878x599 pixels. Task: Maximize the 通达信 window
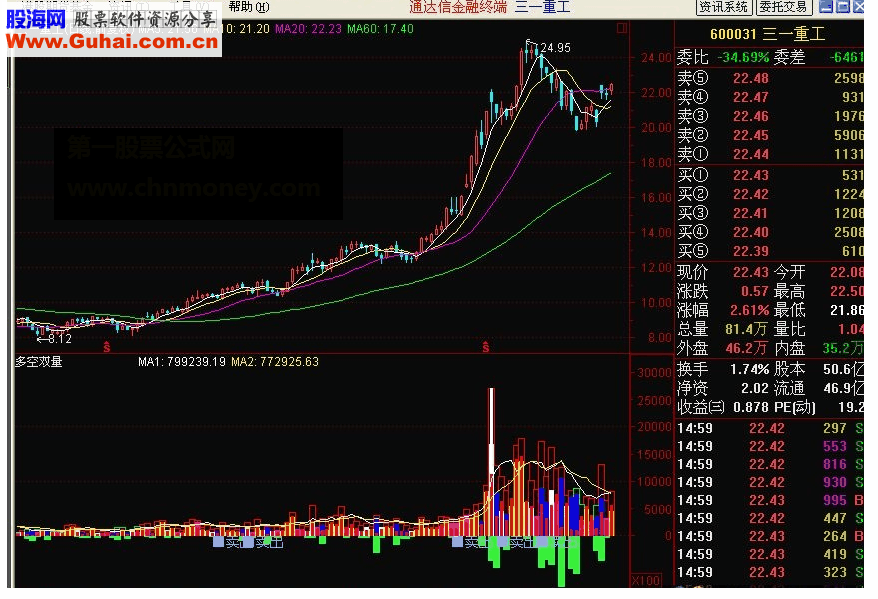point(842,7)
